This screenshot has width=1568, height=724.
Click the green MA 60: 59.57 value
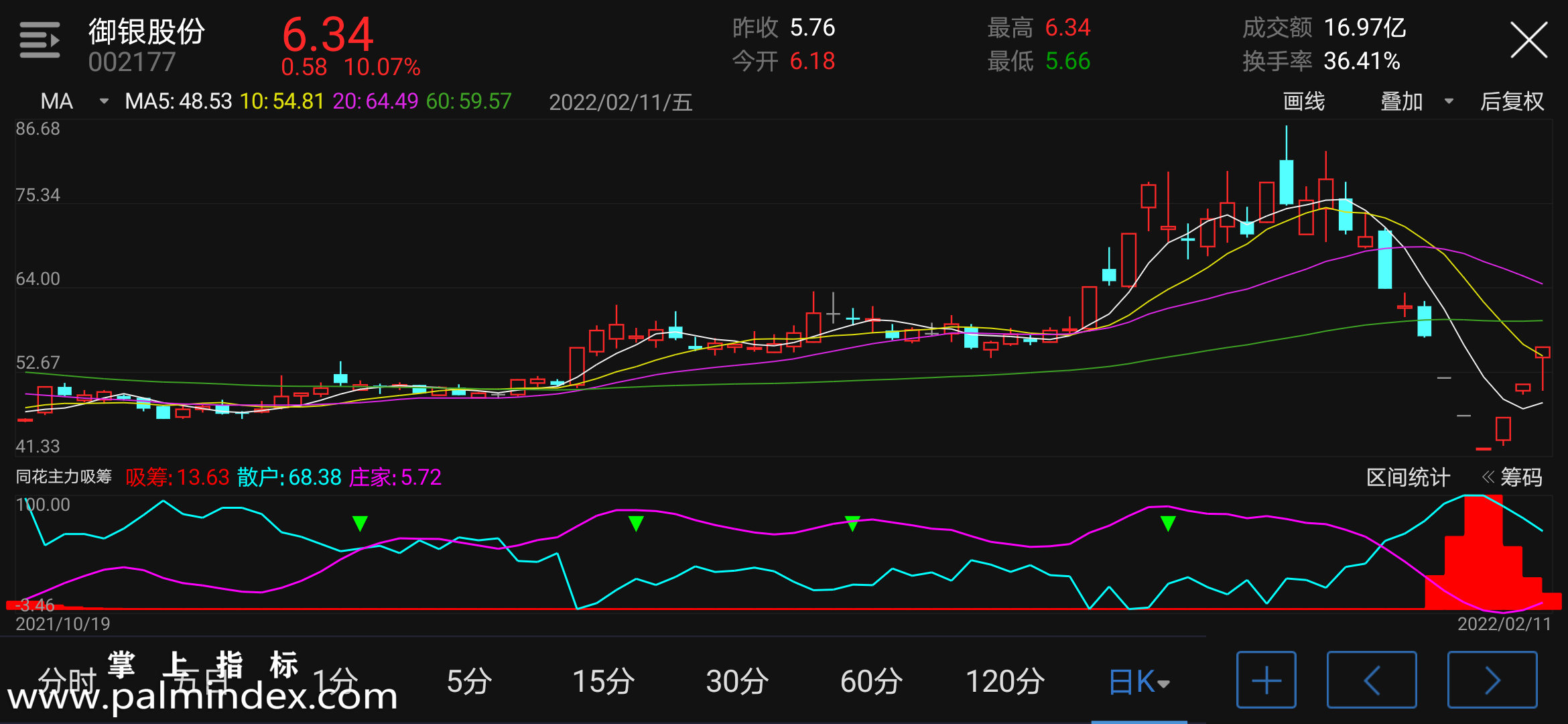tap(469, 101)
